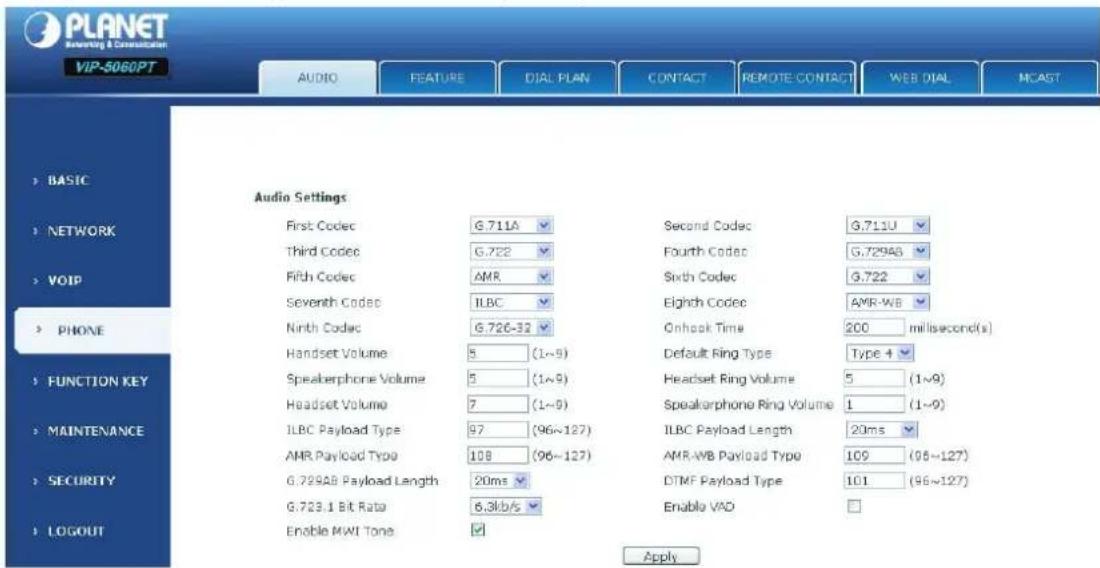Open the DIAL PLAN tab
The width and height of the screenshot is (1100, 568).
pyautogui.click(x=557, y=77)
